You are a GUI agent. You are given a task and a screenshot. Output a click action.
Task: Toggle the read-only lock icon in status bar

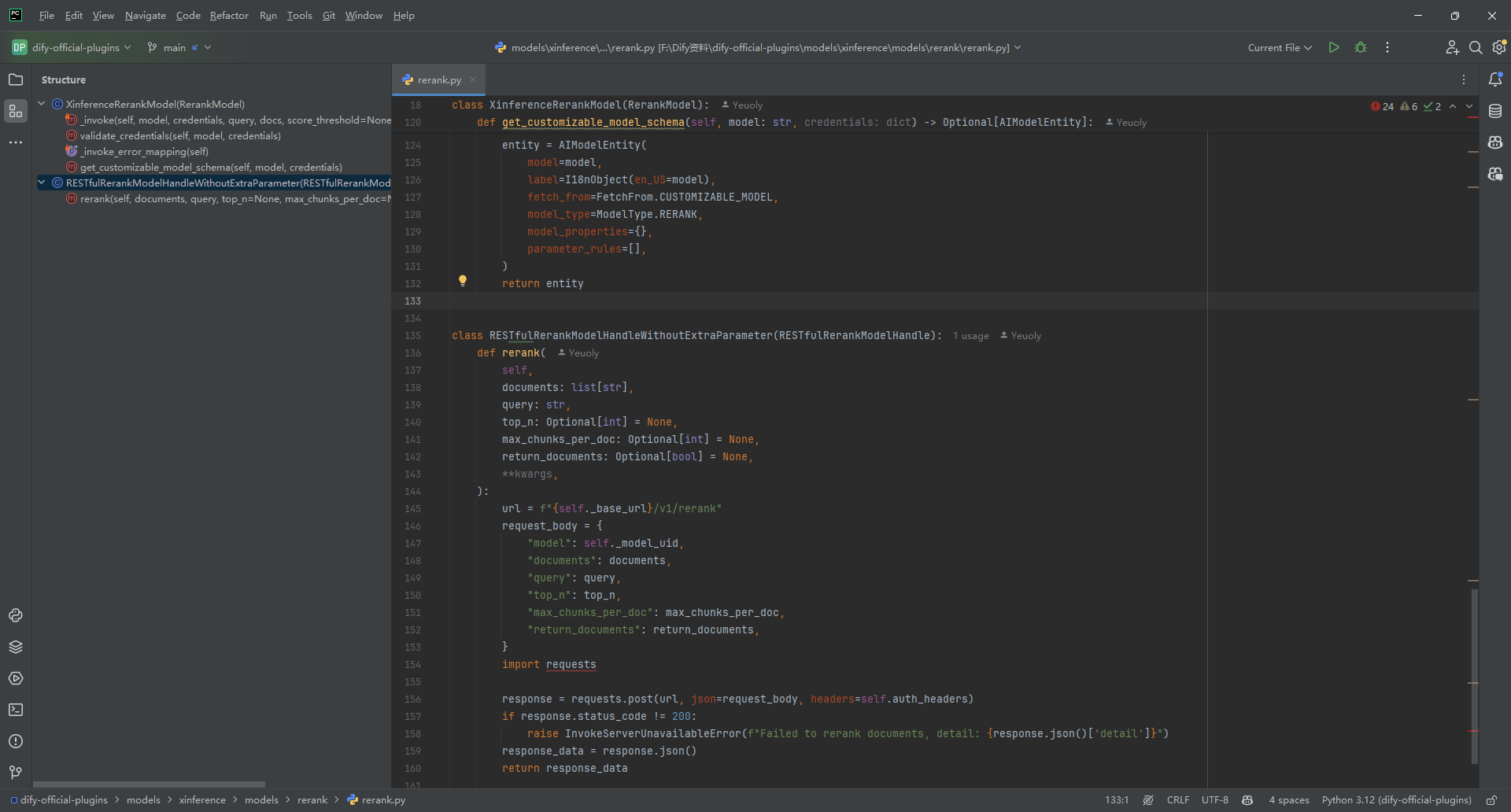click(1491, 799)
